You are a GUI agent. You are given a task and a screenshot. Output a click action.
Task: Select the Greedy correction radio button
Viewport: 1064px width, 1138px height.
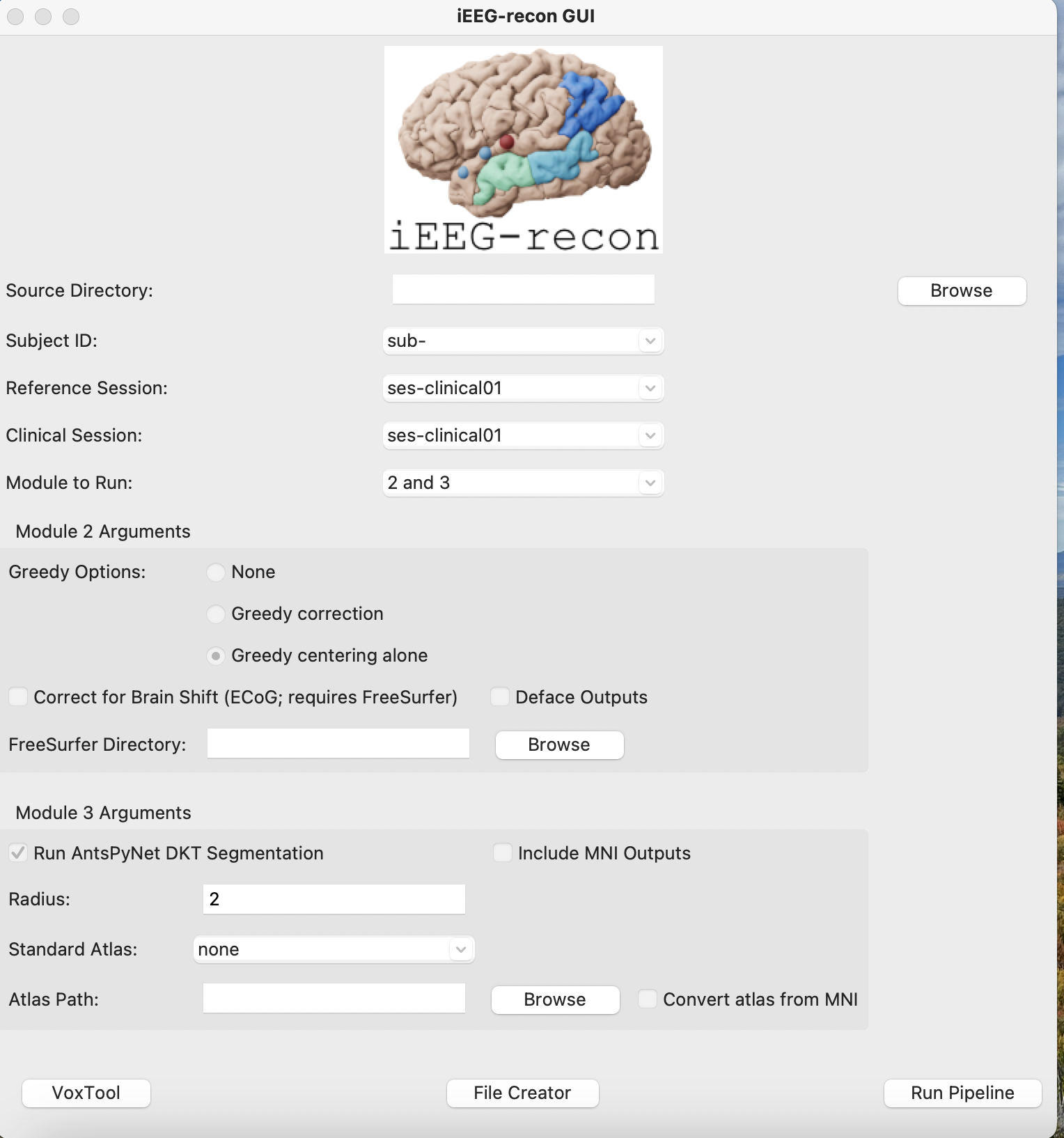pyautogui.click(x=216, y=614)
